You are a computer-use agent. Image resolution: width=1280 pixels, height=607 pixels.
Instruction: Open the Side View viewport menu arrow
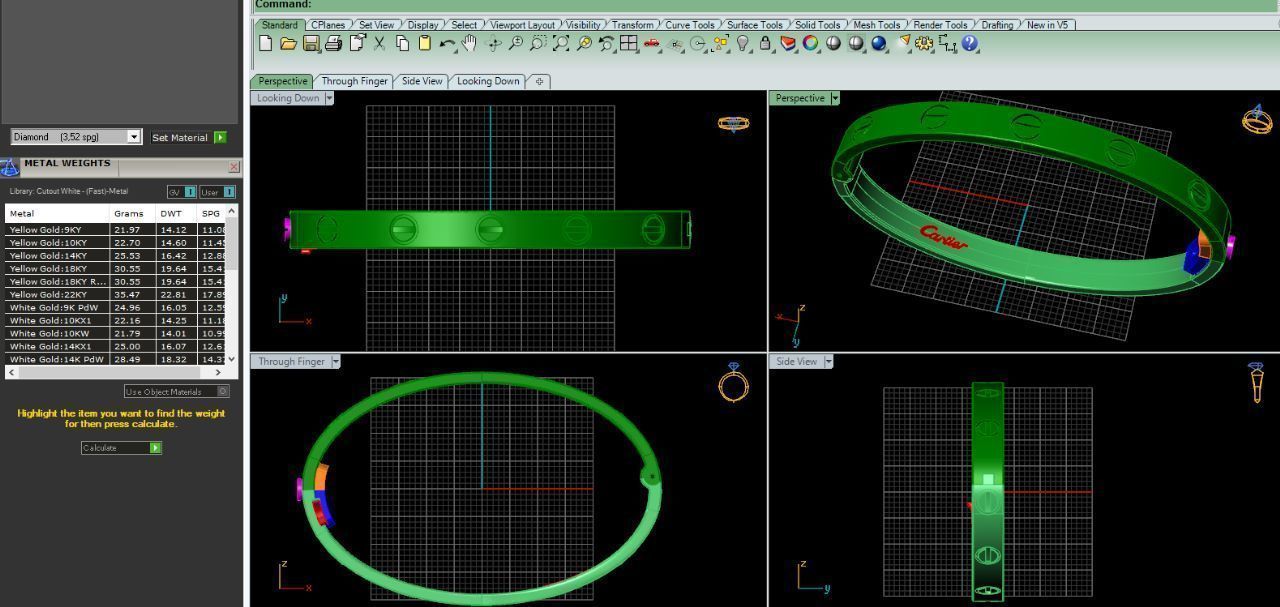828,361
